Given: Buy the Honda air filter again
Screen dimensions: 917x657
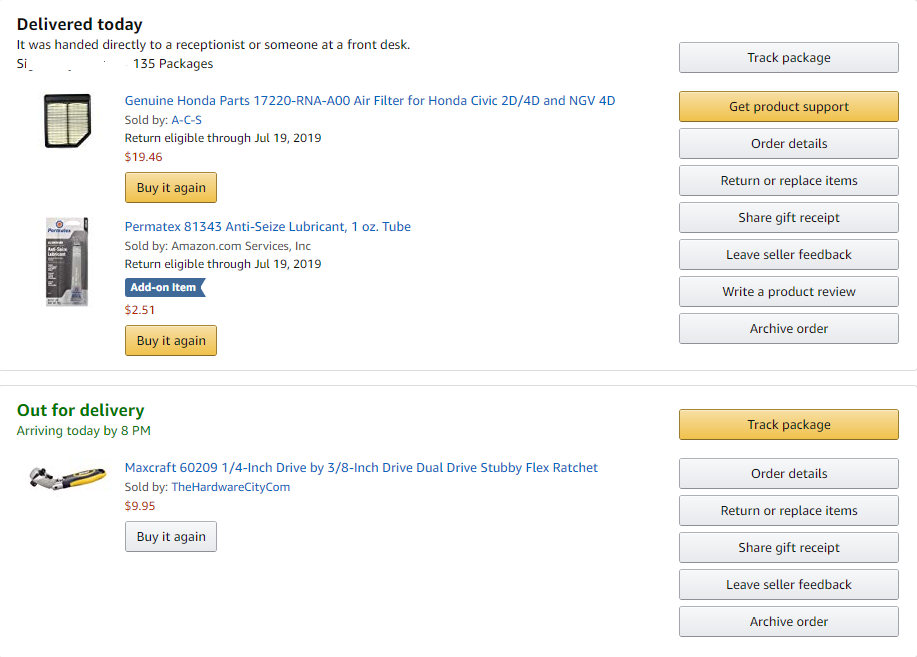Looking at the screenshot, I should (171, 187).
